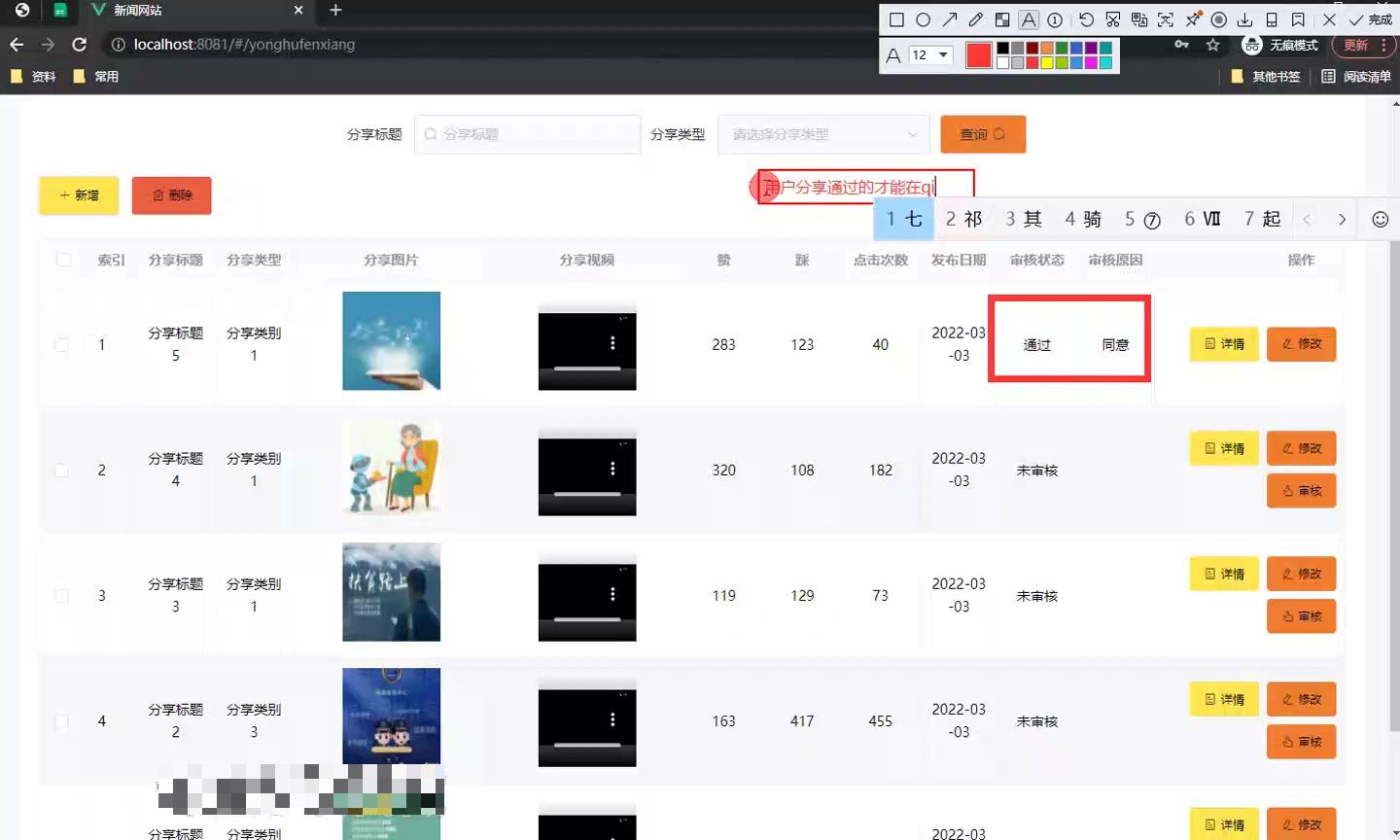This screenshot has height=840, width=1400.
Task: Open the 常用 bookmarks folder
Action: coord(96,76)
